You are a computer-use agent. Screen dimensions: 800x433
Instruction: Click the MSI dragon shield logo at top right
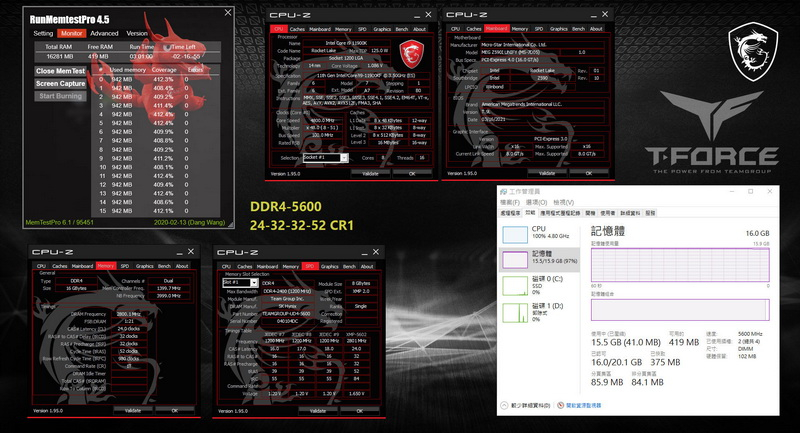pyautogui.click(x=753, y=52)
